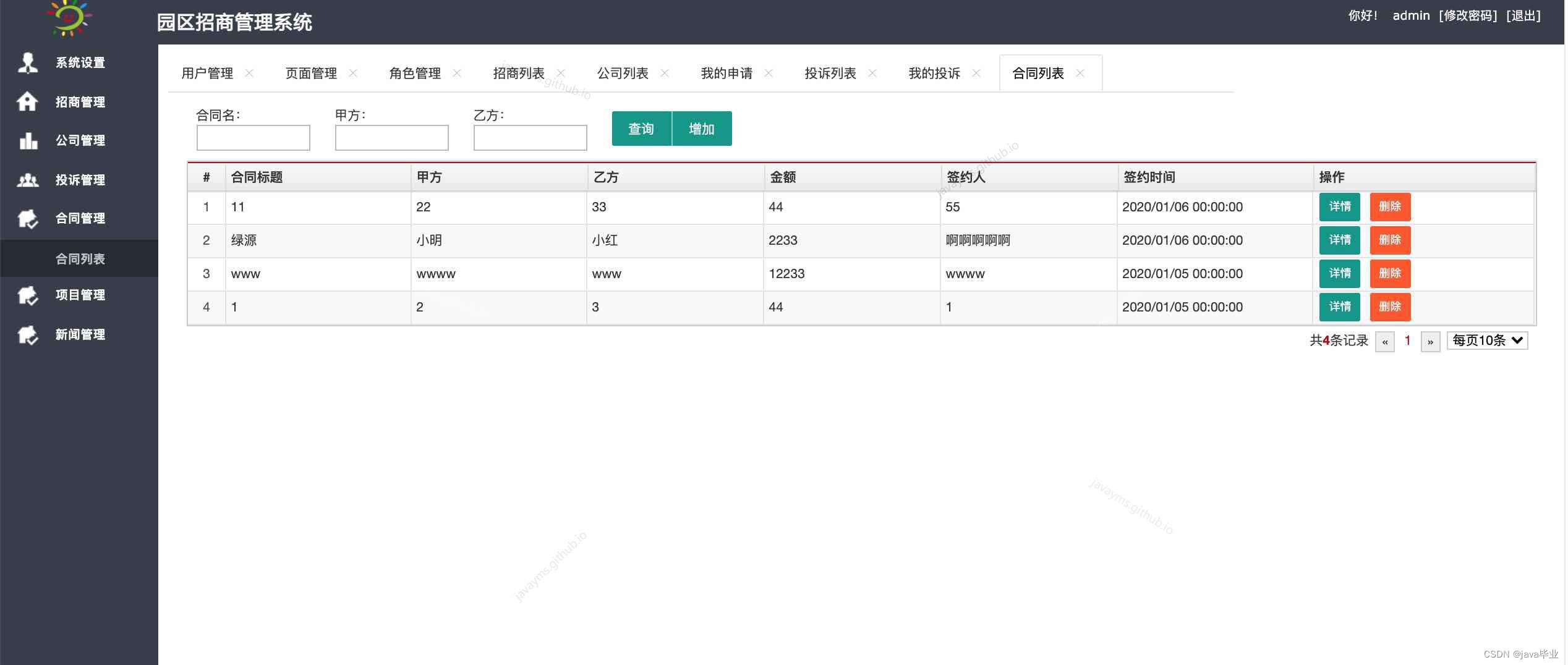View 详情 for row 4 contract
Viewport: 1568px width, 665px height.
(x=1339, y=307)
